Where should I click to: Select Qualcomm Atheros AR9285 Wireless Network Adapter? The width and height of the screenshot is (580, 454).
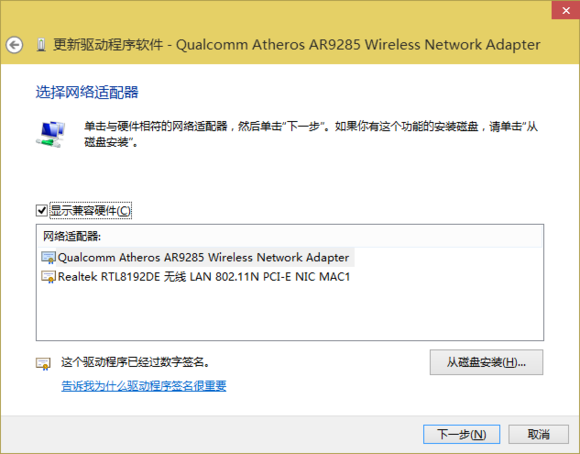pos(203,258)
